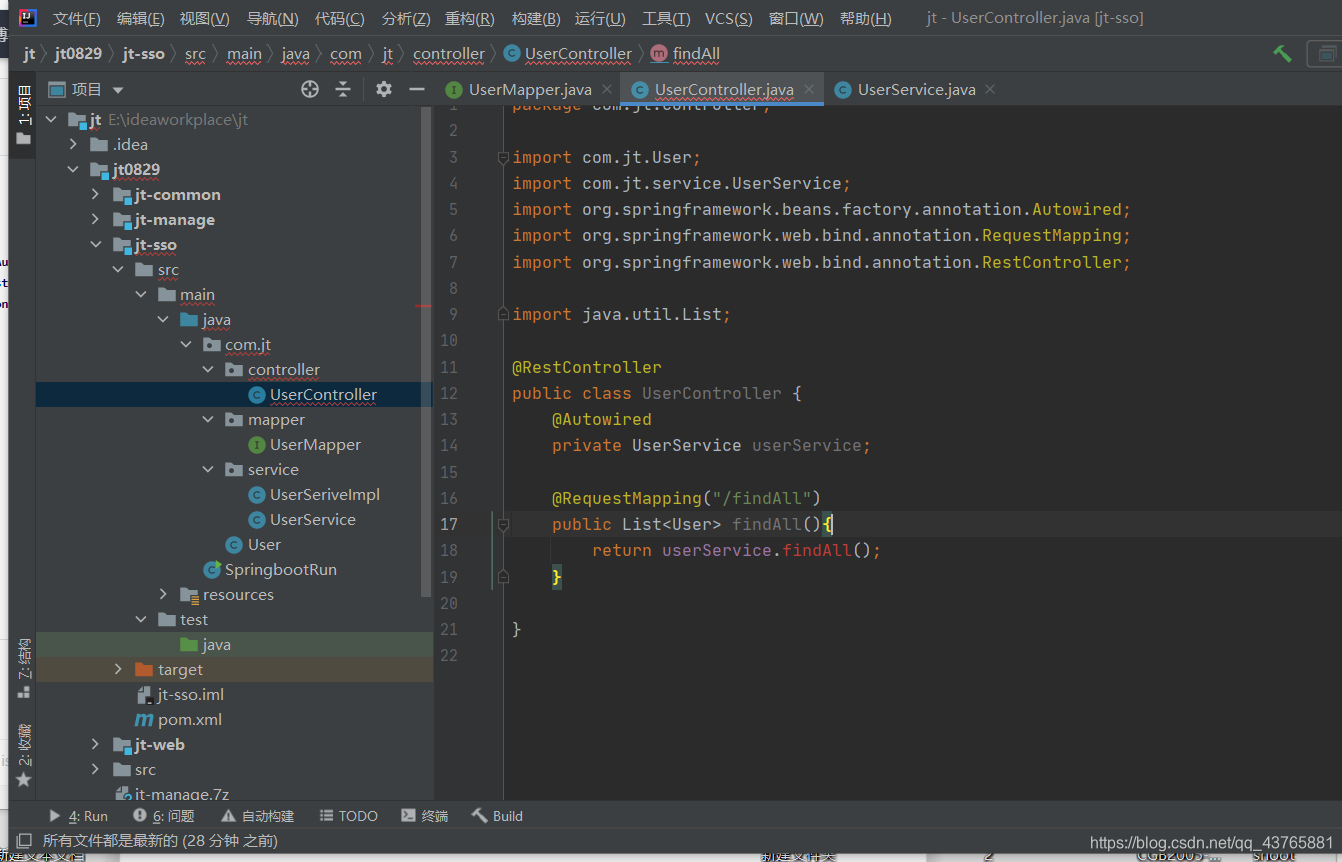Image resolution: width=1342 pixels, height=862 pixels.
Task: Open the 自动构建 tool window
Action: click(257, 816)
